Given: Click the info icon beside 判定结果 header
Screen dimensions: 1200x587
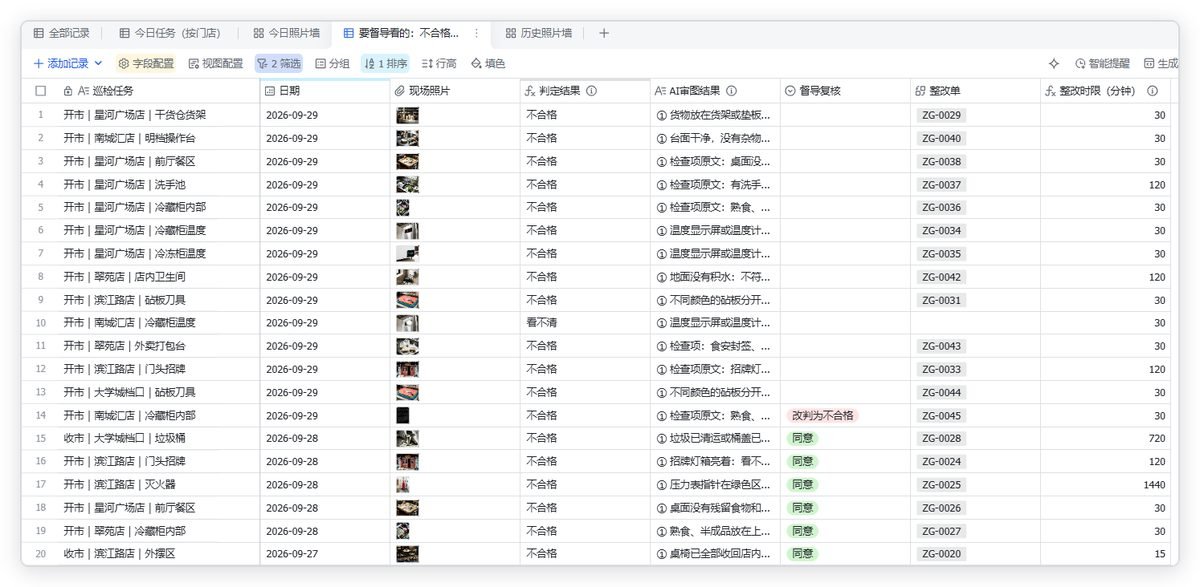Looking at the screenshot, I should click(x=592, y=91).
